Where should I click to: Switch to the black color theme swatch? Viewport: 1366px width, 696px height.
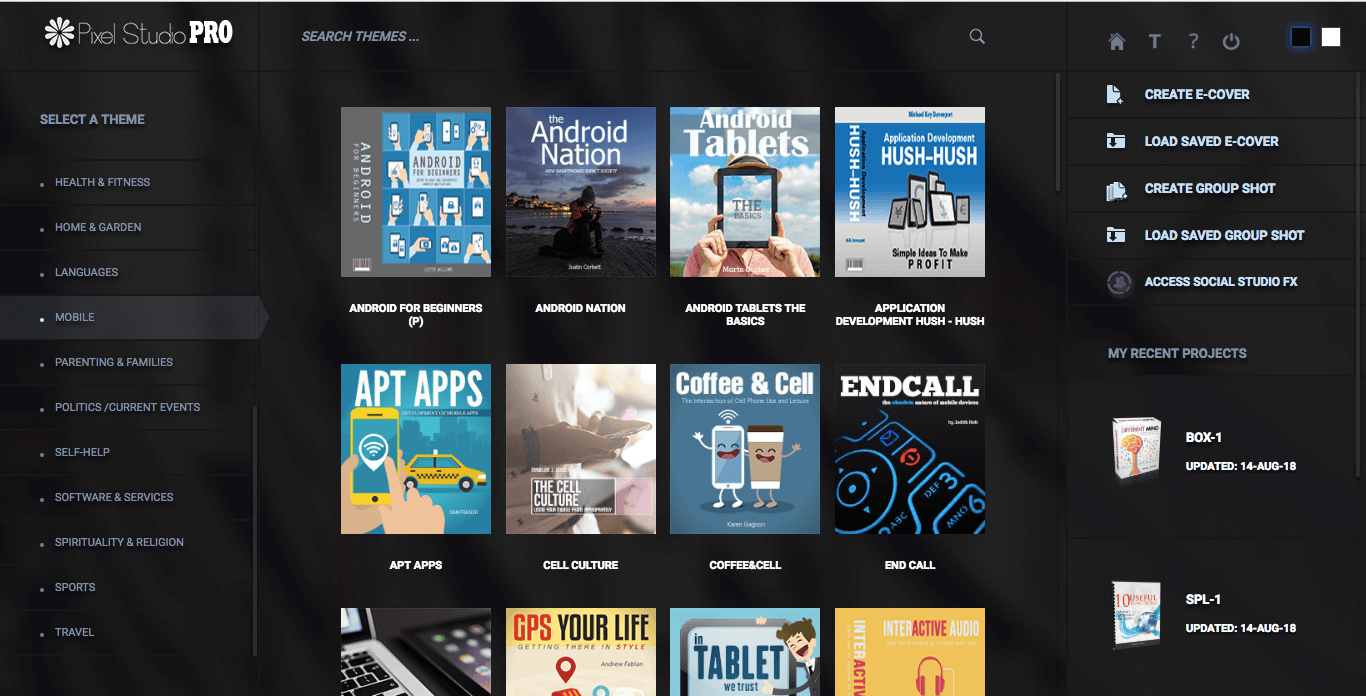[1301, 37]
